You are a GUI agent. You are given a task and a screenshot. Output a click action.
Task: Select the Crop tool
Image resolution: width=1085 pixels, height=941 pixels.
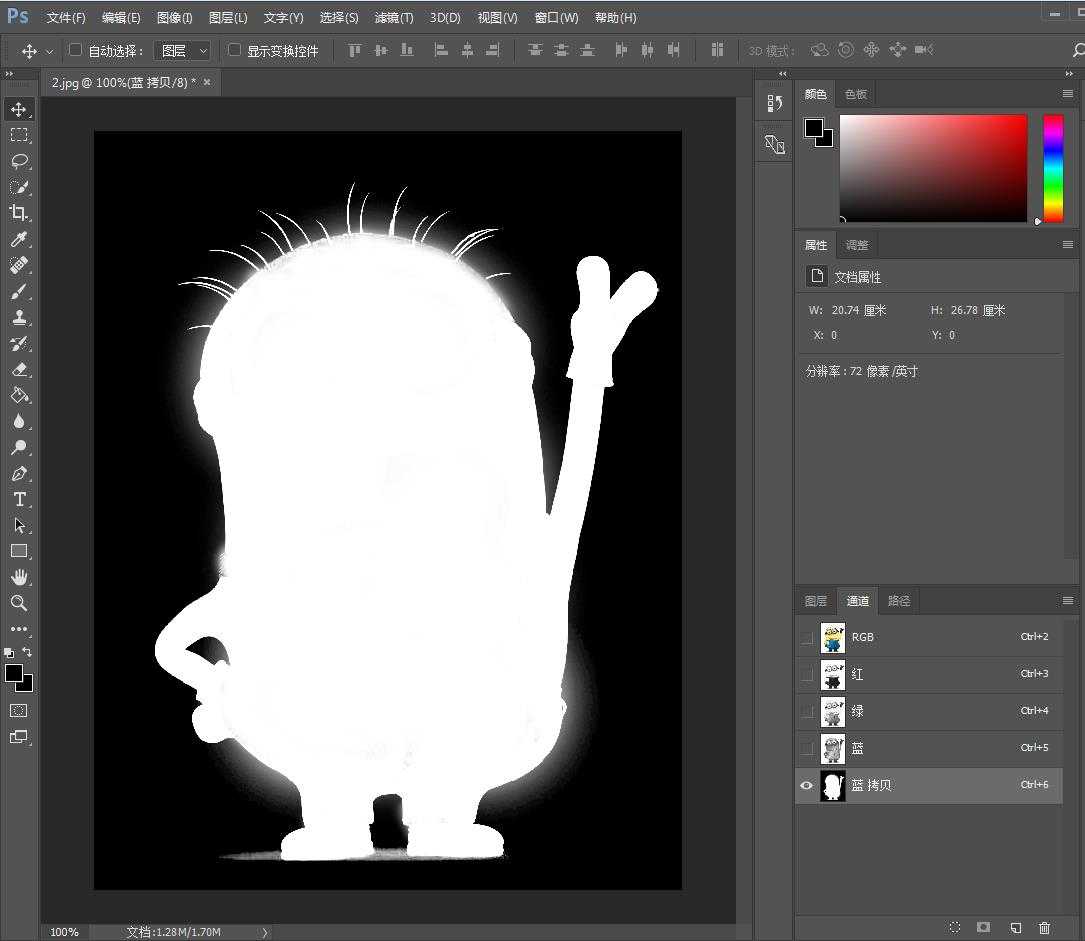[19, 212]
